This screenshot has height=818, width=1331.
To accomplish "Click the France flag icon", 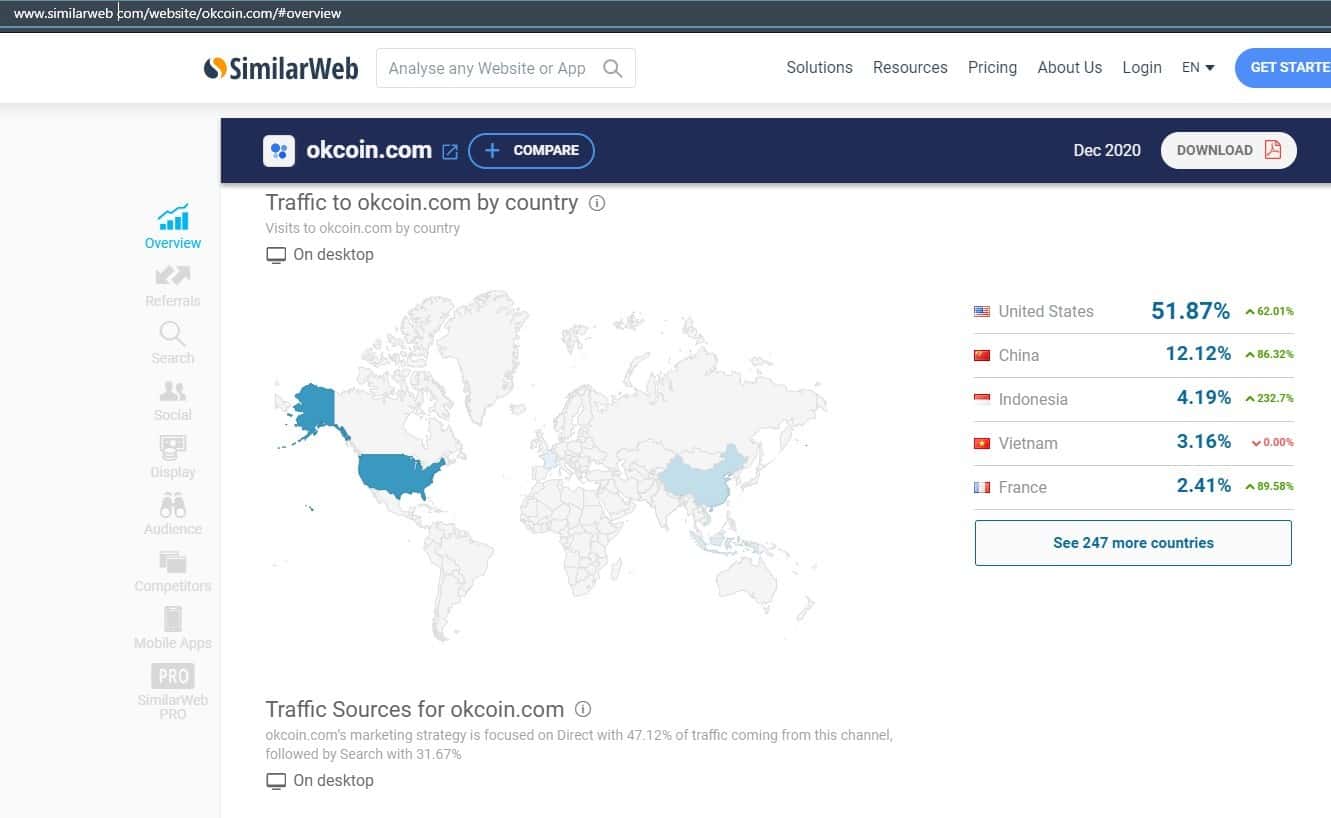I will coord(982,487).
